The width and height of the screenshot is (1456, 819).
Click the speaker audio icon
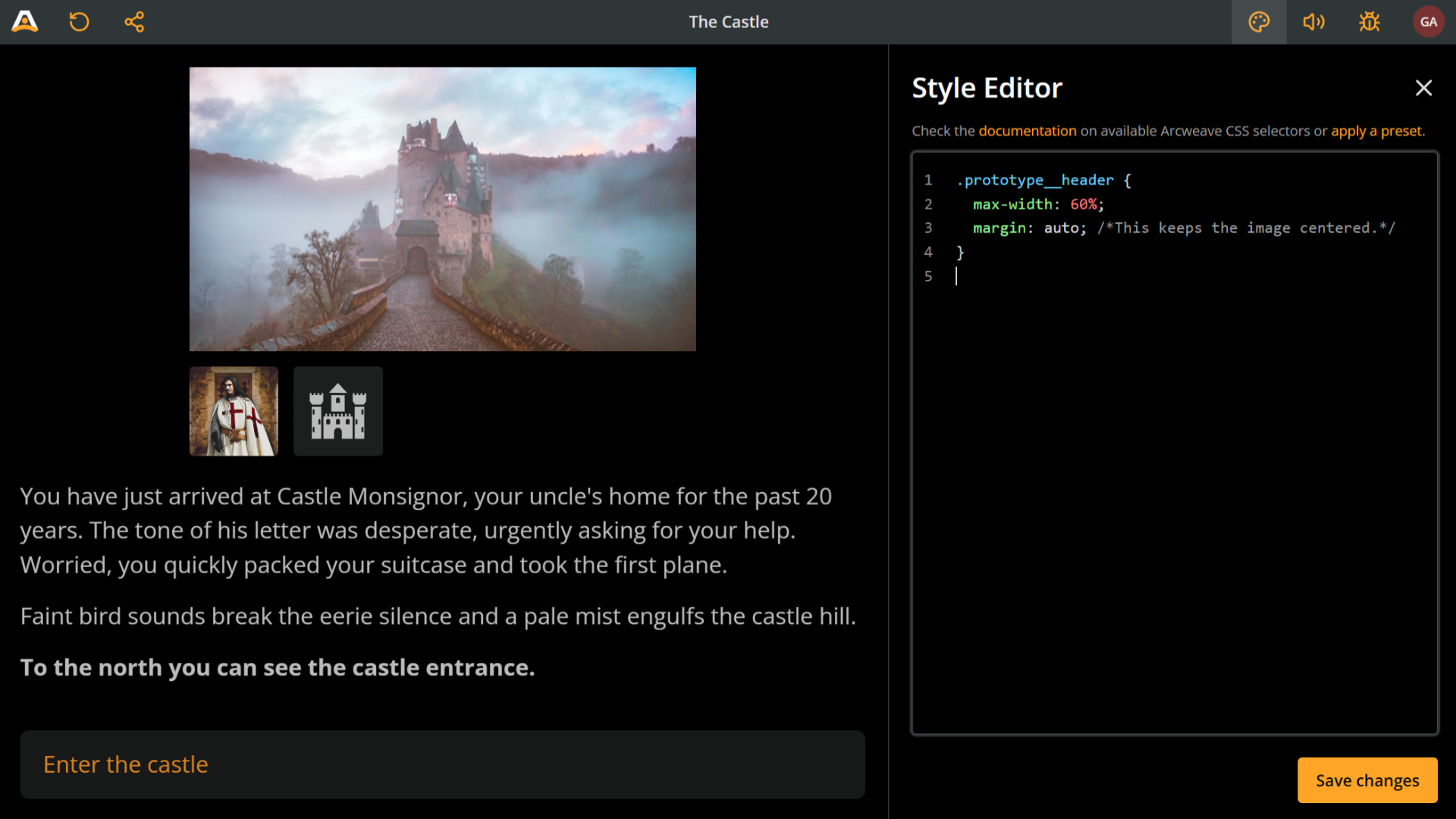click(x=1314, y=21)
